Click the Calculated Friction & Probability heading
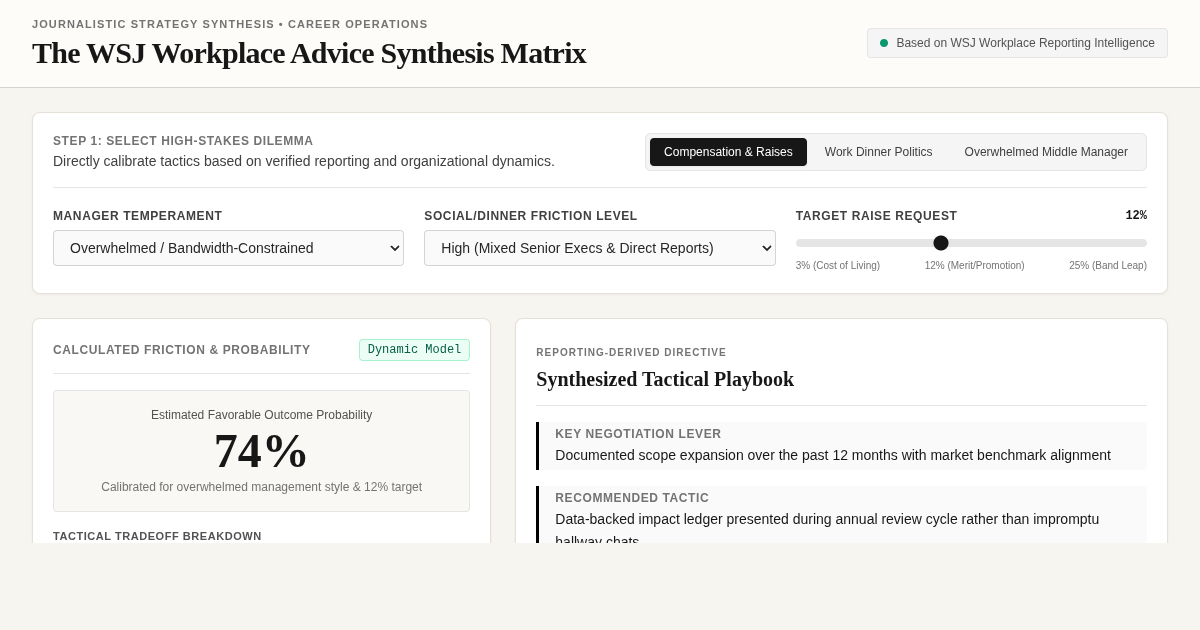Screen dimensions: 1200x630 click(x=182, y=350)
